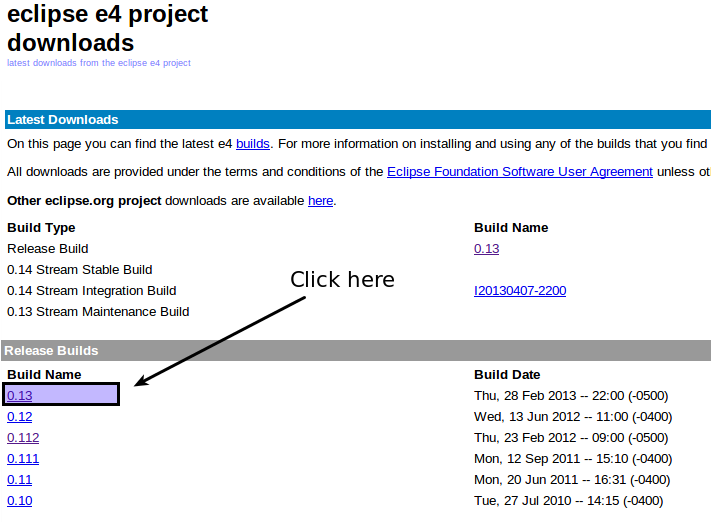711x522 pixels.
Task: Open the 0.112 release build link
Action: click(23, 438)
